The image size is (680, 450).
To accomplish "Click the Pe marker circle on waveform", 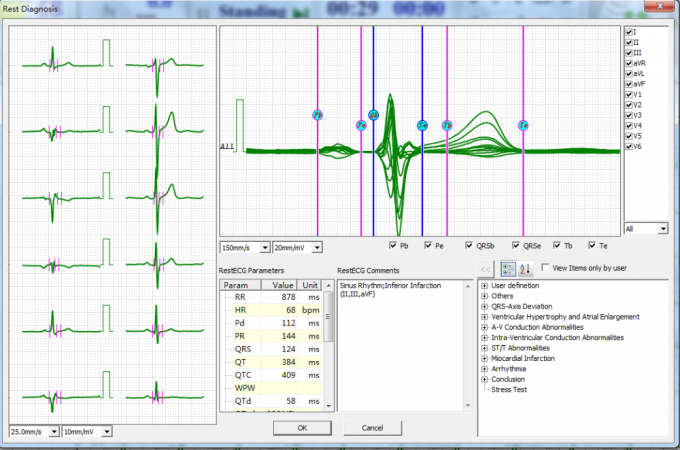I will [x=361, y=125].
